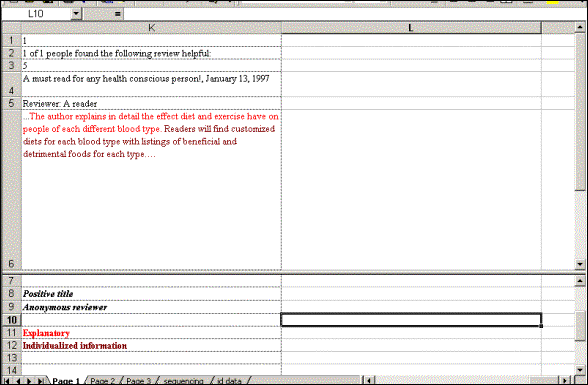Click the lower pane scroll-up arrow
The width and height of the screenshot is (588, 385).
[580, 280]
